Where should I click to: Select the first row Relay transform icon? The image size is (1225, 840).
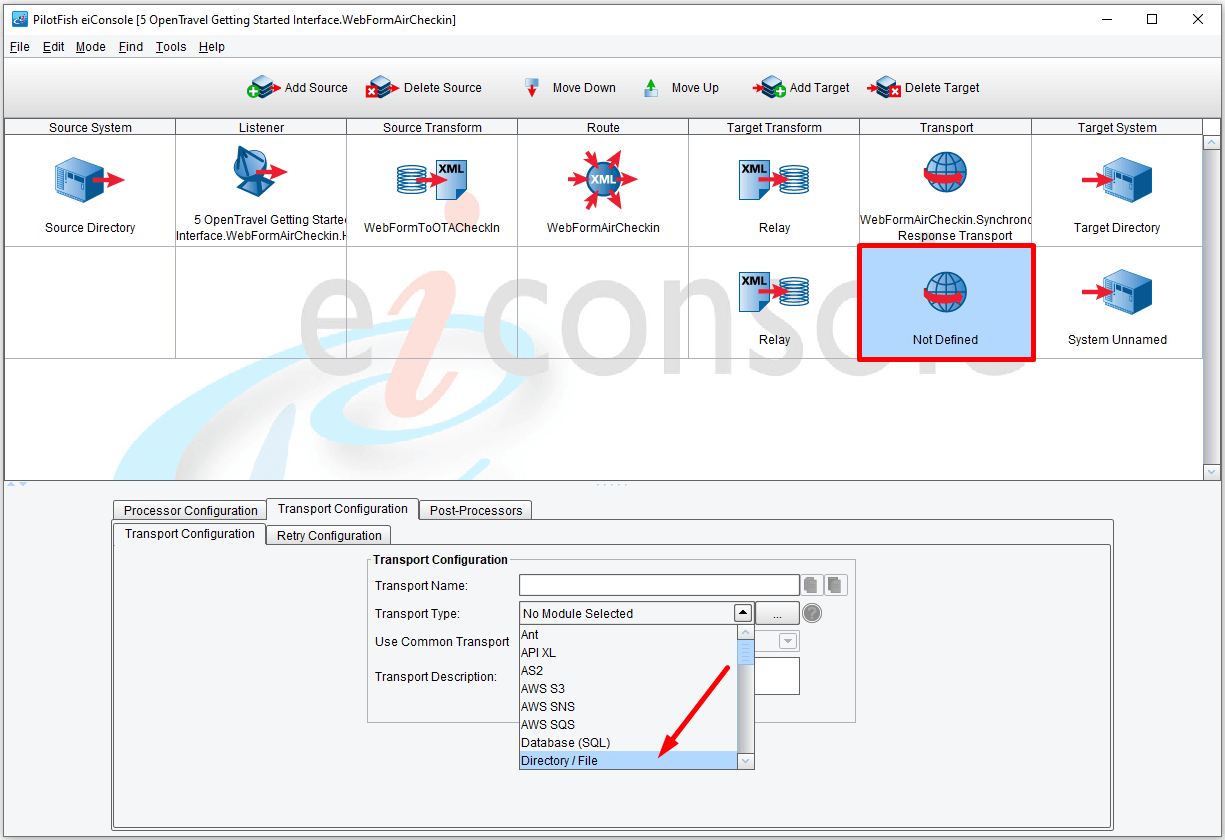point(774,180)
